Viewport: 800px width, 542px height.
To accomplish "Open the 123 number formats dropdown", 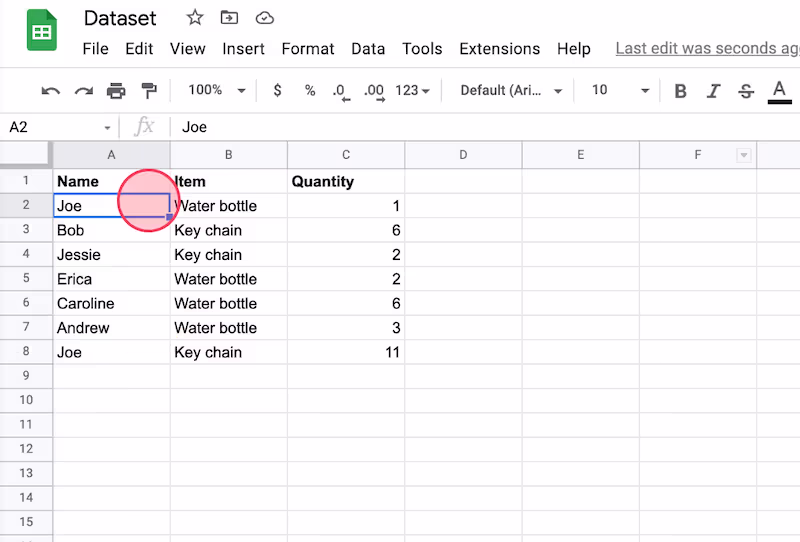I will 412,90.
